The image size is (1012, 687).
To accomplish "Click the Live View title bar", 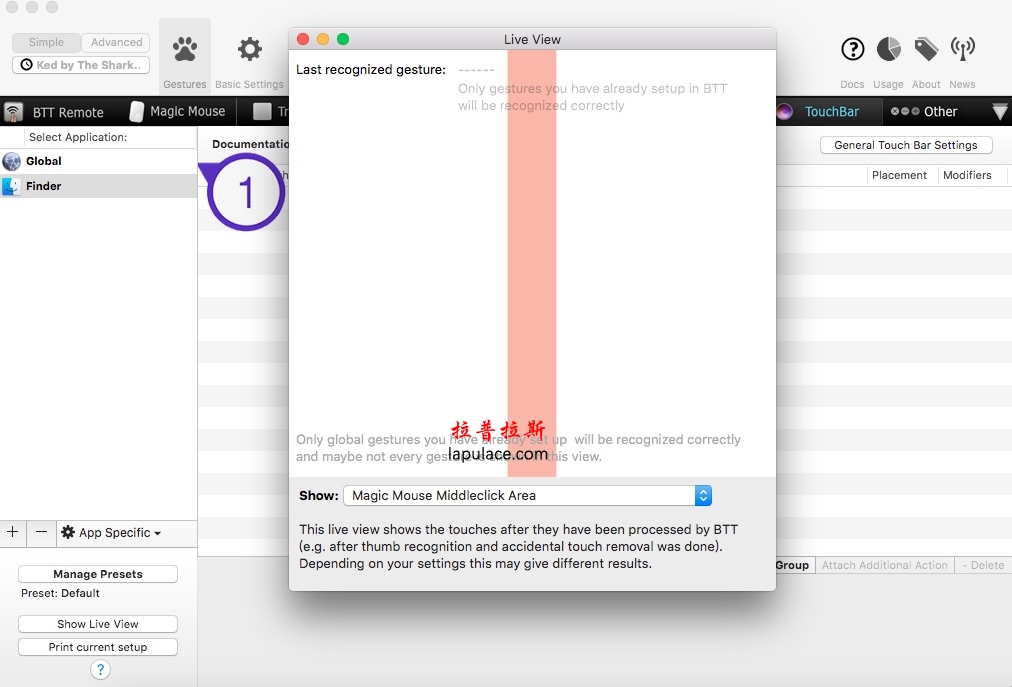I will pyautogui.click(x=532, y=39).
